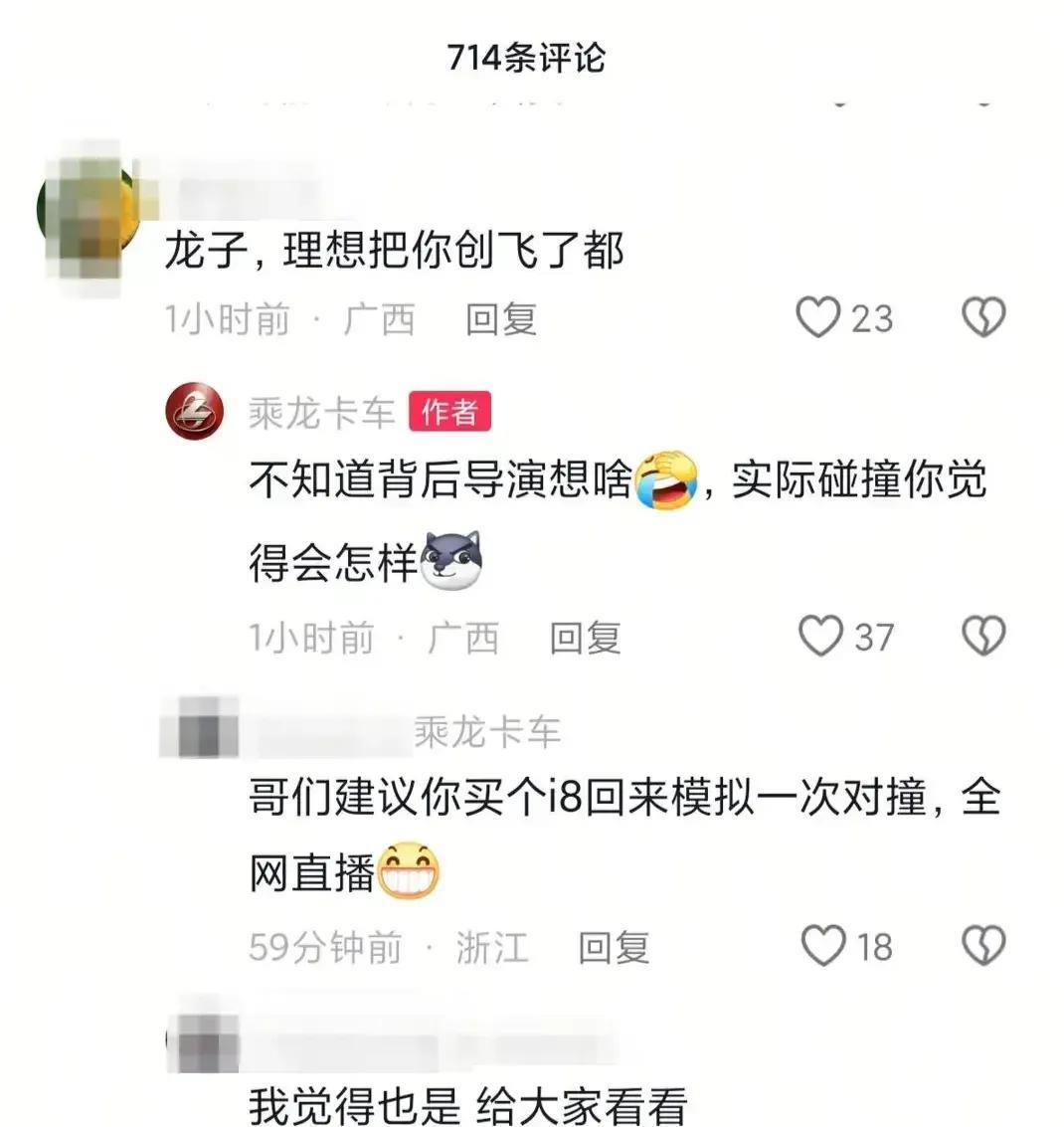The height and width of the screenshot is (1127, 1064).
Task: Open the 乘龙卡车 author username
Action: pyautogui.click(x=322, y=413)
